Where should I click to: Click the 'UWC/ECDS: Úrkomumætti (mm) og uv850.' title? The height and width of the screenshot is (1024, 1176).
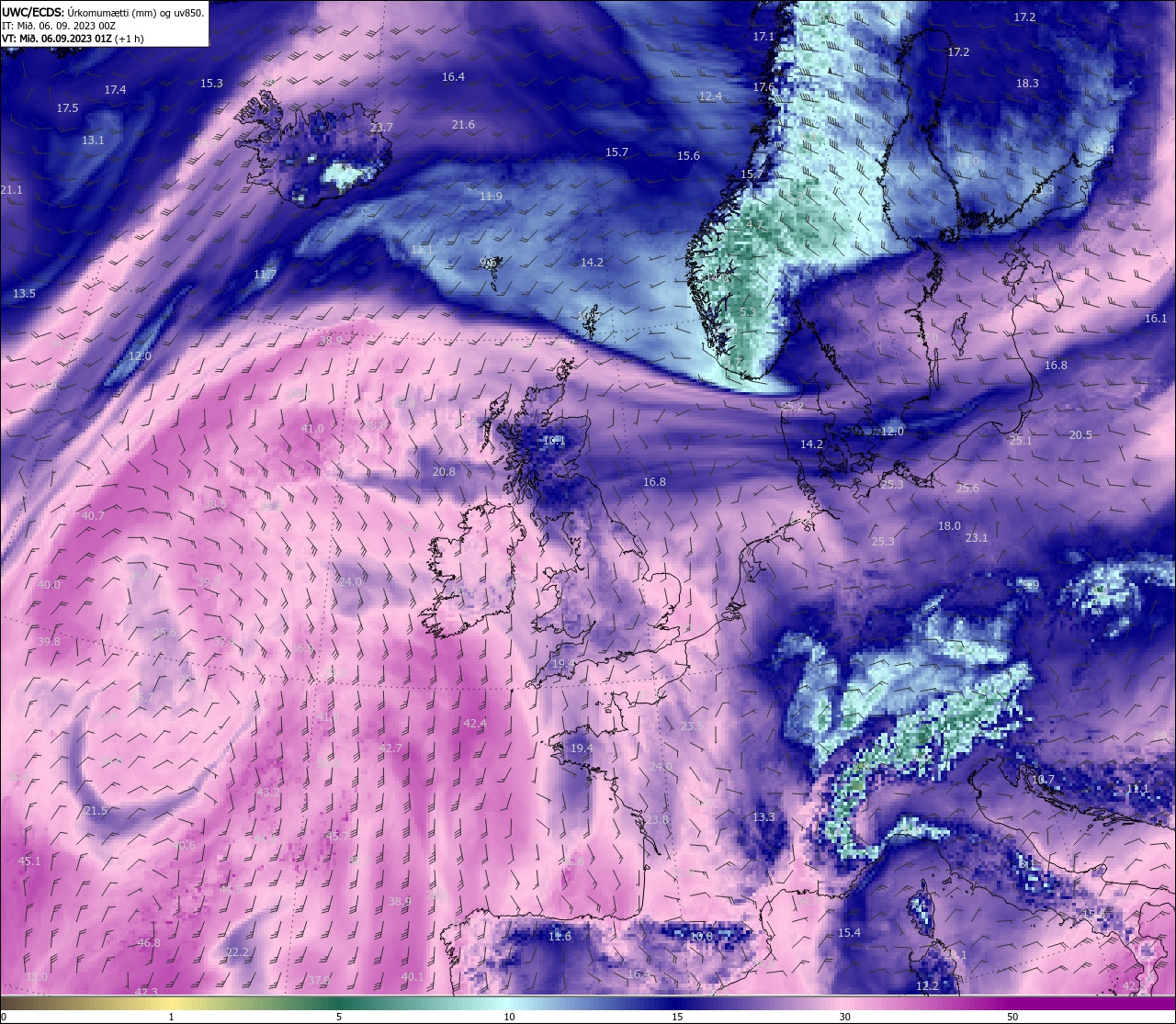pos(103,13)
